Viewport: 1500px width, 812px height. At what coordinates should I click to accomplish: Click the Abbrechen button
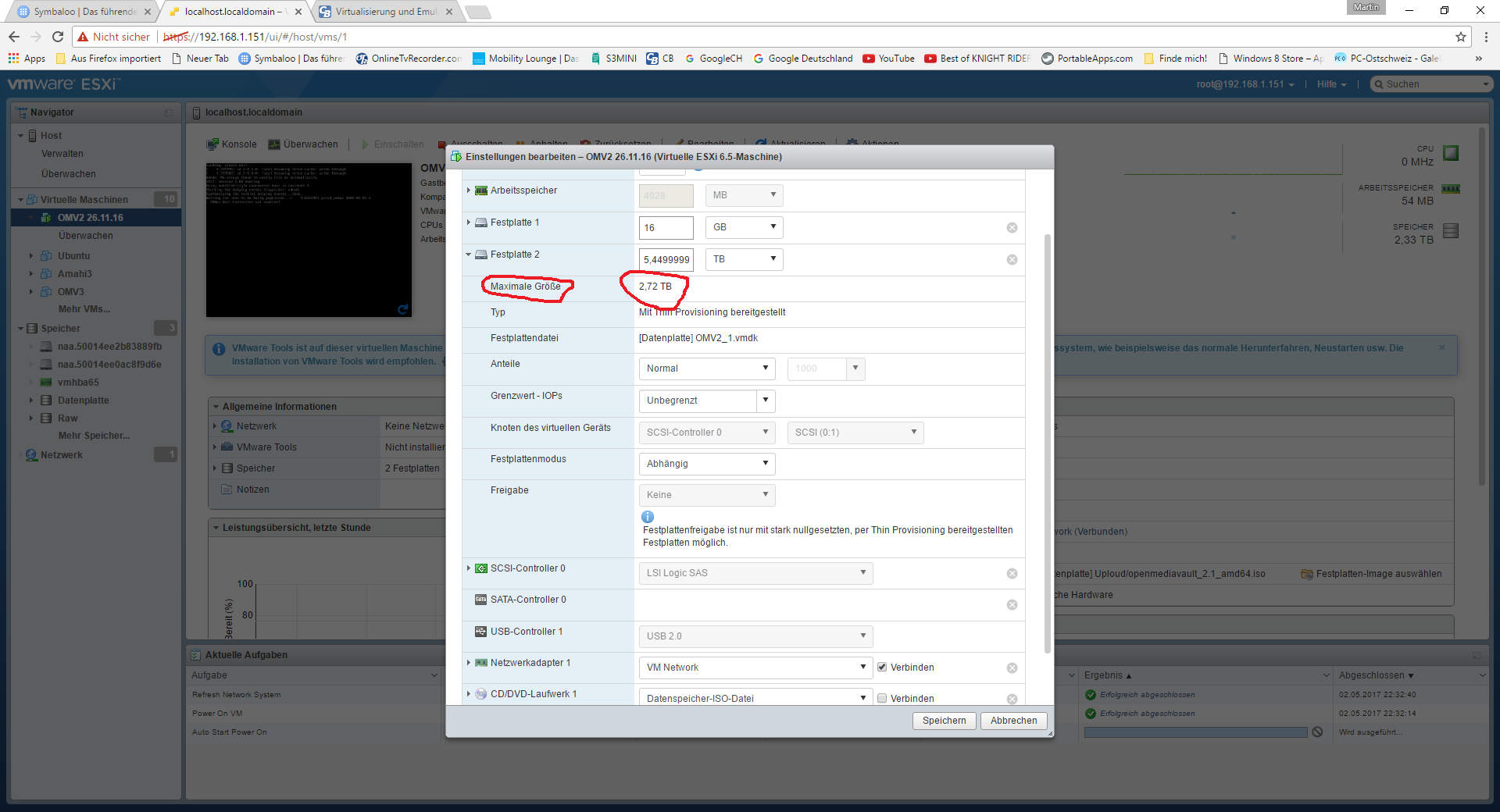(x=1013, y=721)
